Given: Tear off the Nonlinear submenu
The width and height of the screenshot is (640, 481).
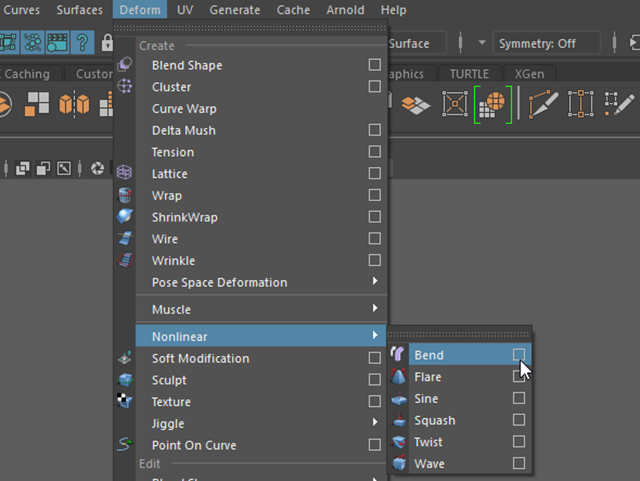Looking at the screenshot, I should pos(459,334).
